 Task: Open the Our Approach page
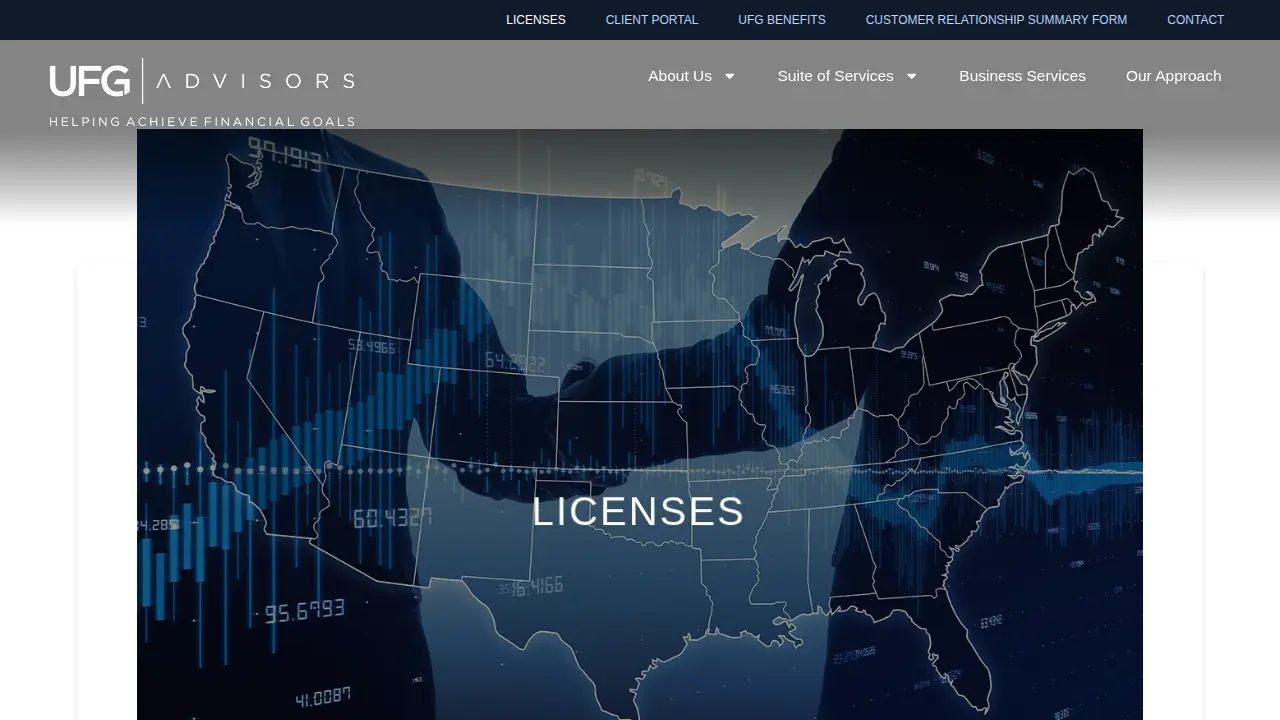pos(1173,76)
